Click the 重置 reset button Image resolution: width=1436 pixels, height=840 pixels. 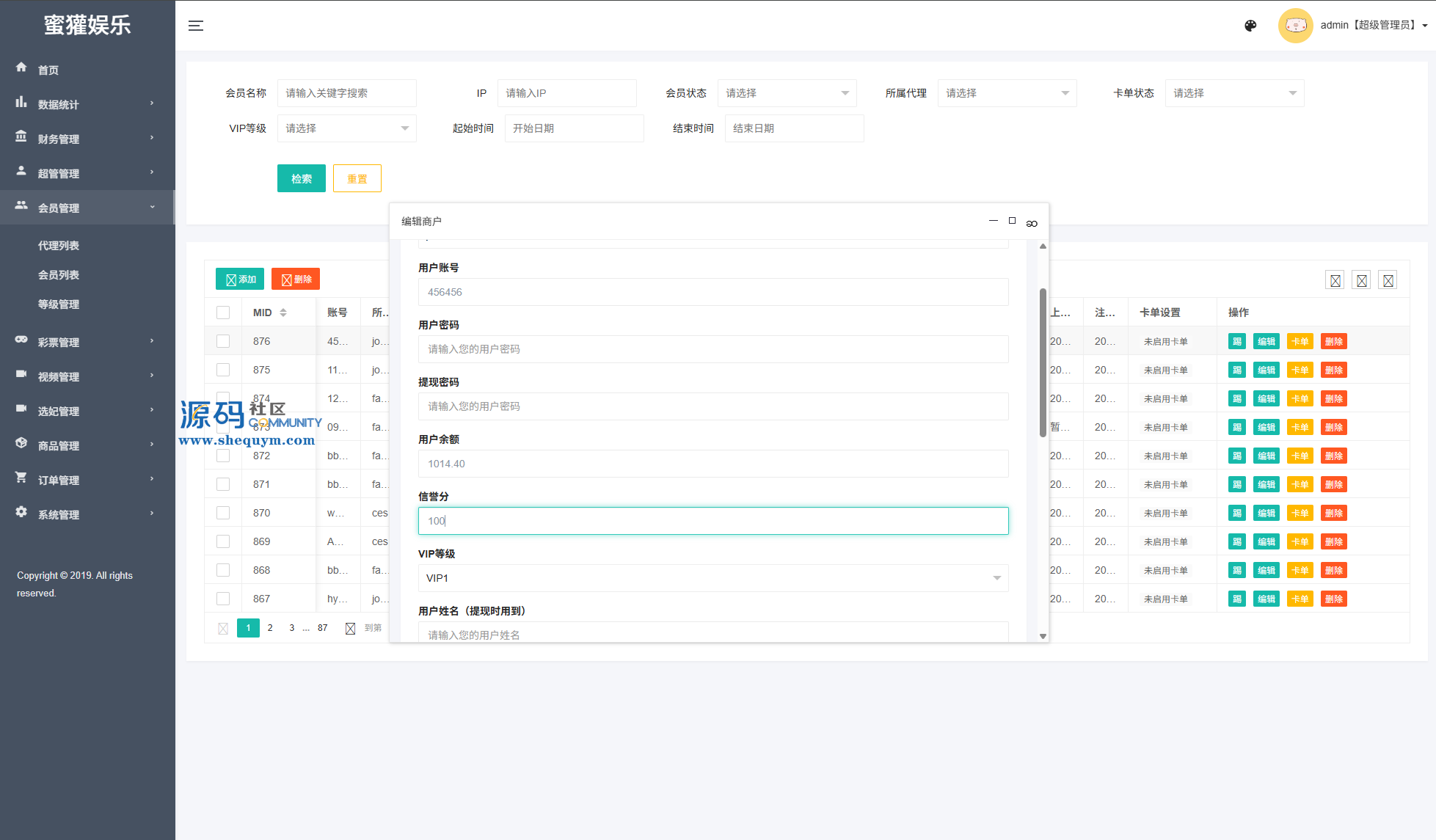coord(357,178)
